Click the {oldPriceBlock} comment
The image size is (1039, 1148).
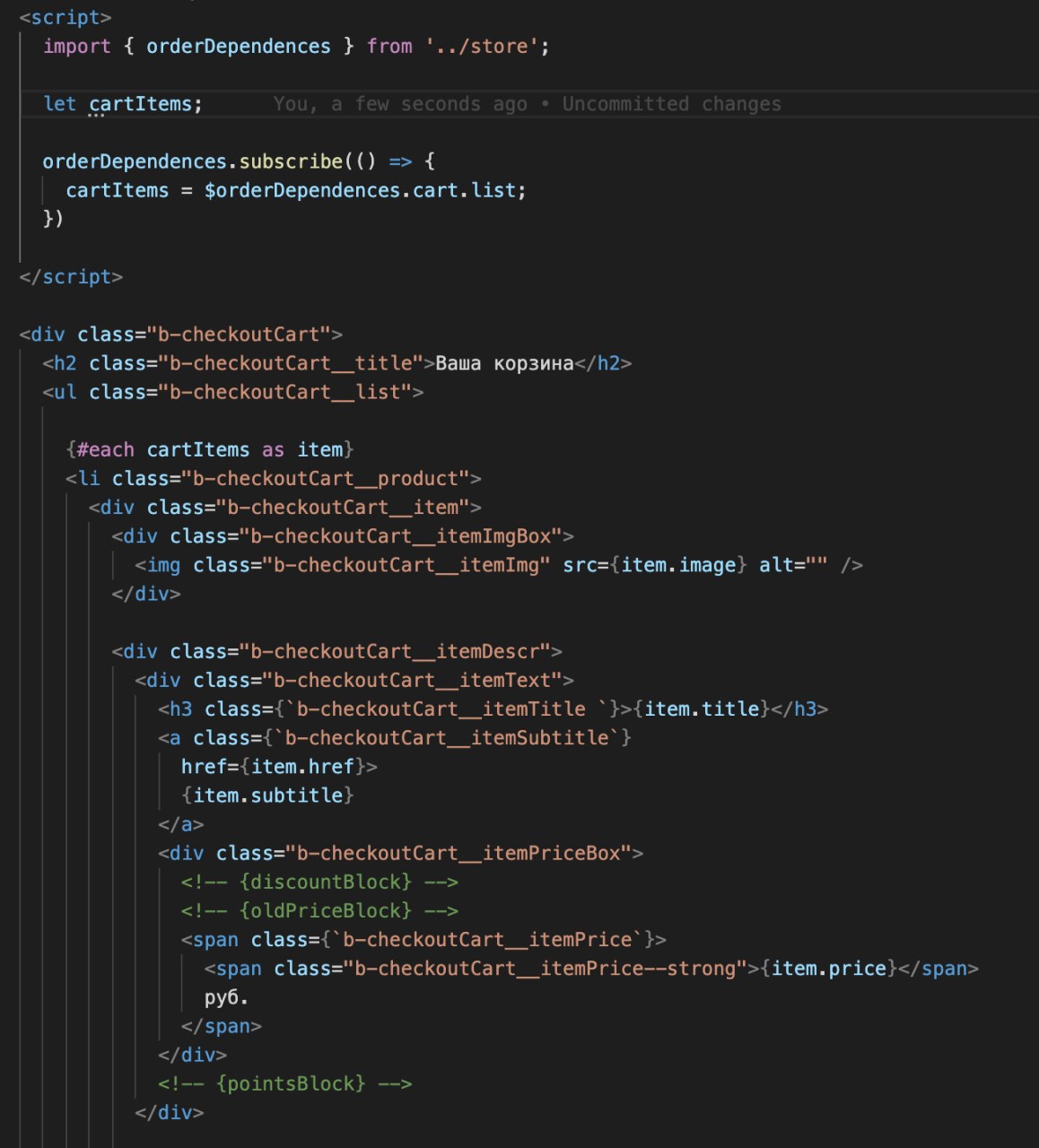tap(319, 910)
